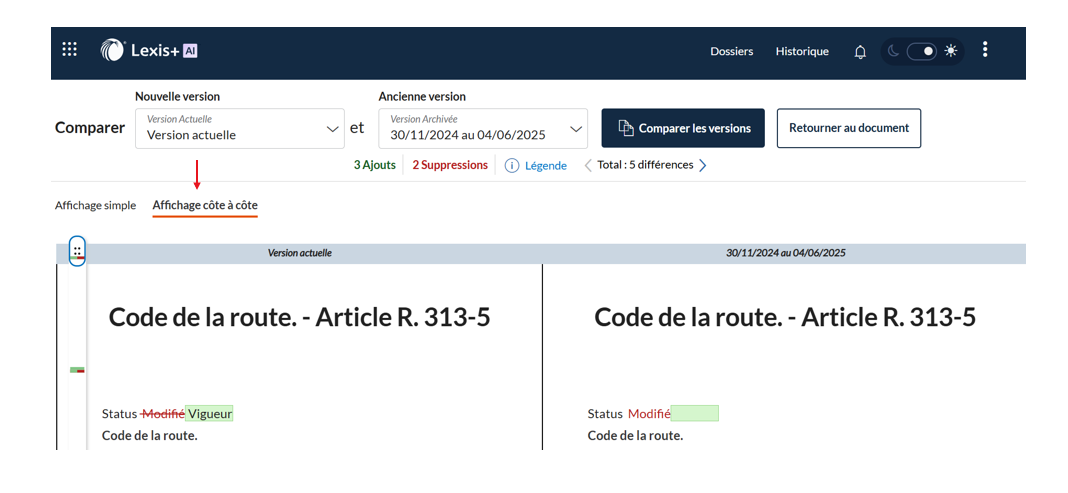Click the green-red change marker in the gutter
1068x493 pixels.
click(77, 370)
